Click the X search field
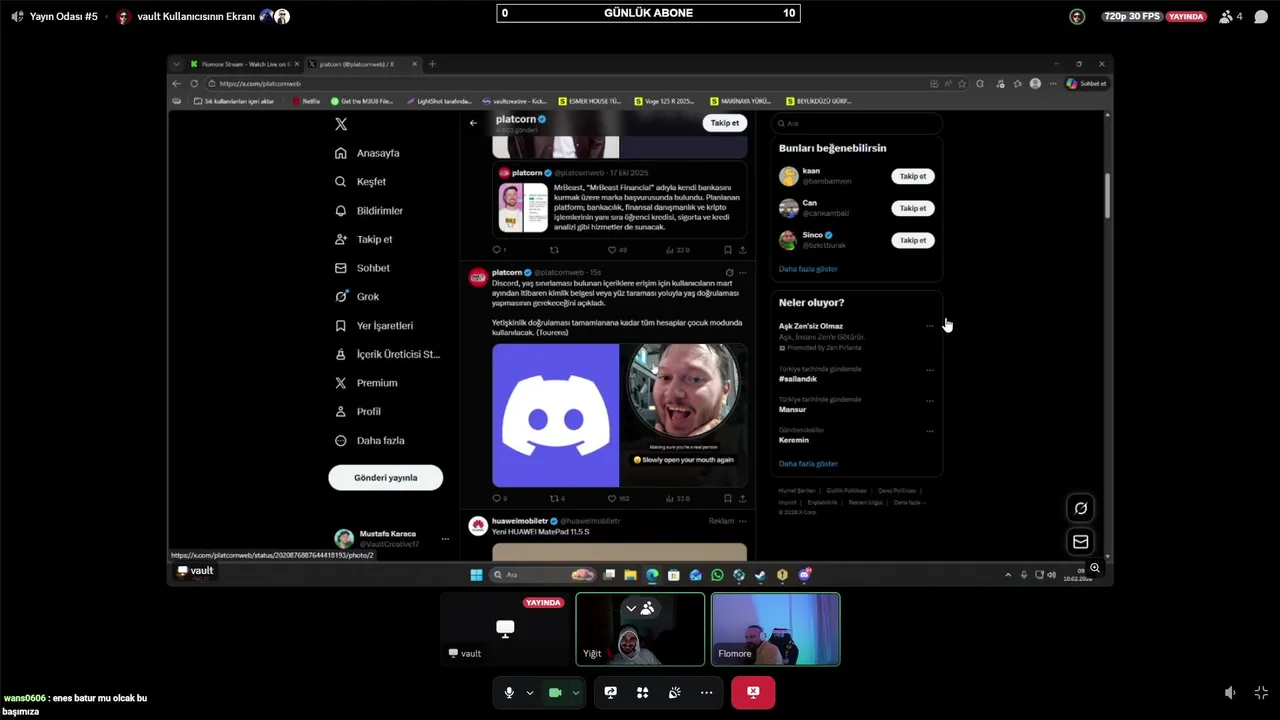This screenshot has width=1280, height=720. [856, 123]
